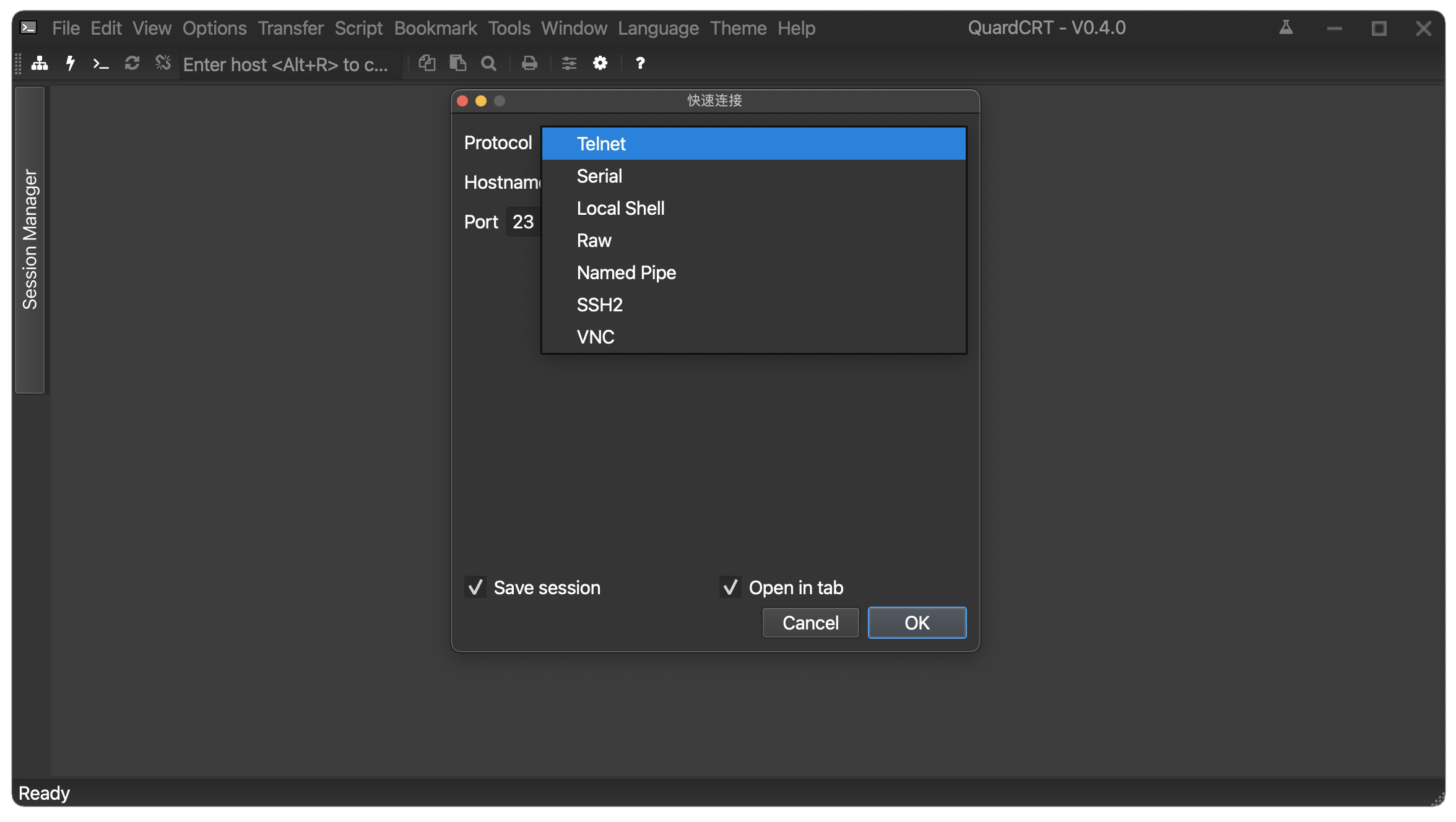Click the find magnifier icon
The image size is (1456, 822).
(489, 63)
